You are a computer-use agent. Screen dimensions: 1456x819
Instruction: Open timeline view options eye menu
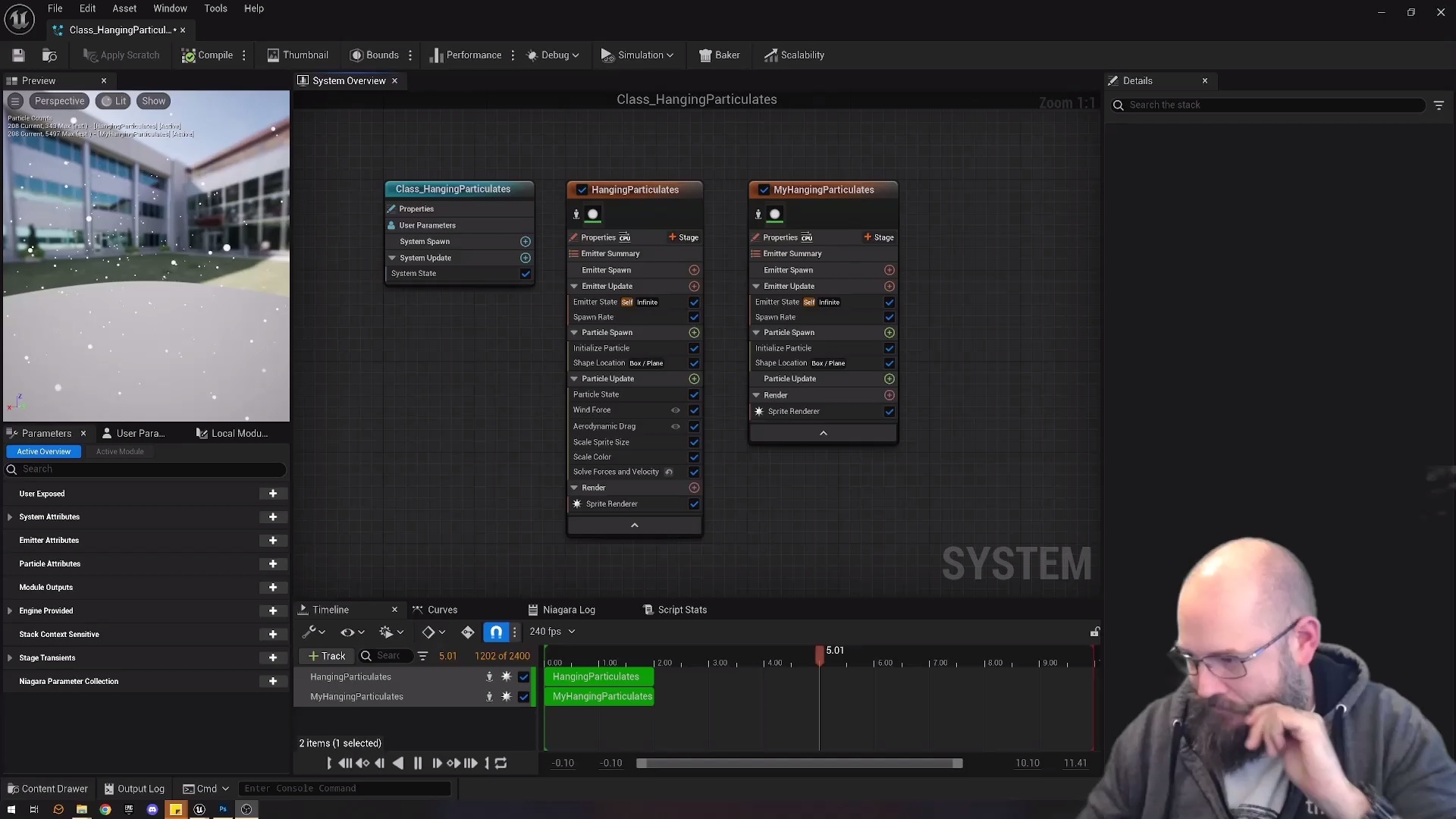coord(352,632)
